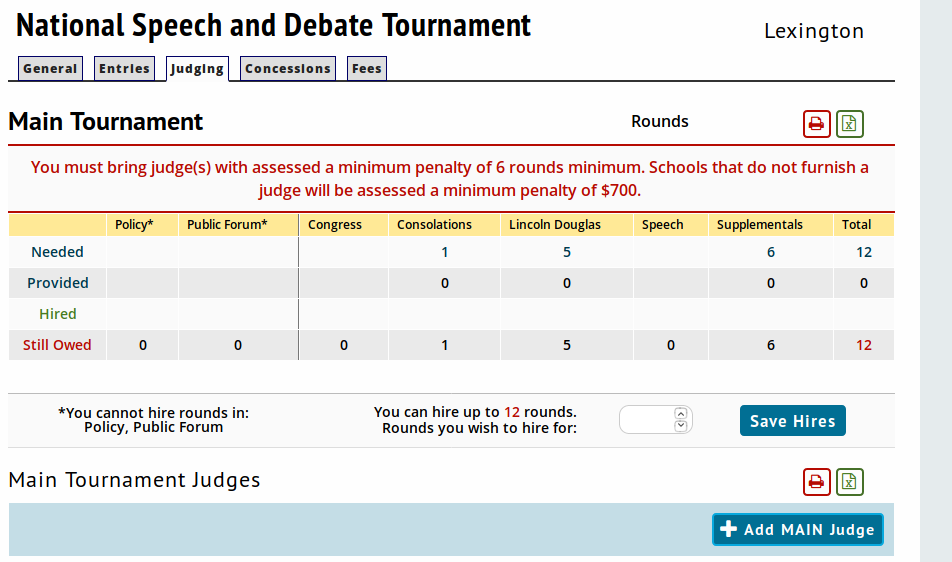The image size is (952, 562).
Task: Click the Still Owed total of 12
Action: coord(864,345)
